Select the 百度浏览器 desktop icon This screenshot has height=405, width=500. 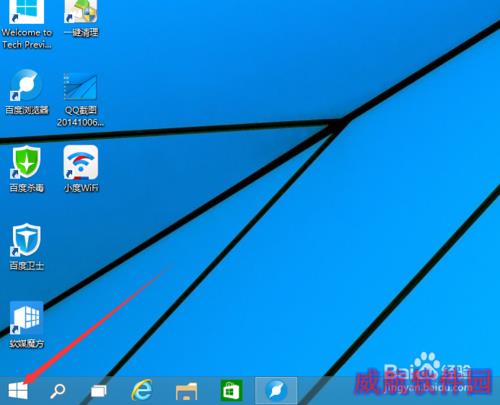pos(27,92)
